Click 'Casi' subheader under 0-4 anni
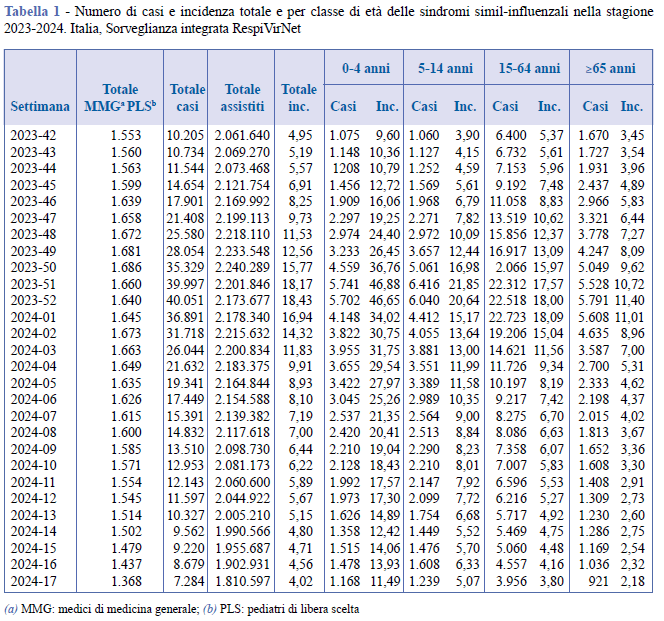This screenshot has width=664, height=621. pos(343,106)
